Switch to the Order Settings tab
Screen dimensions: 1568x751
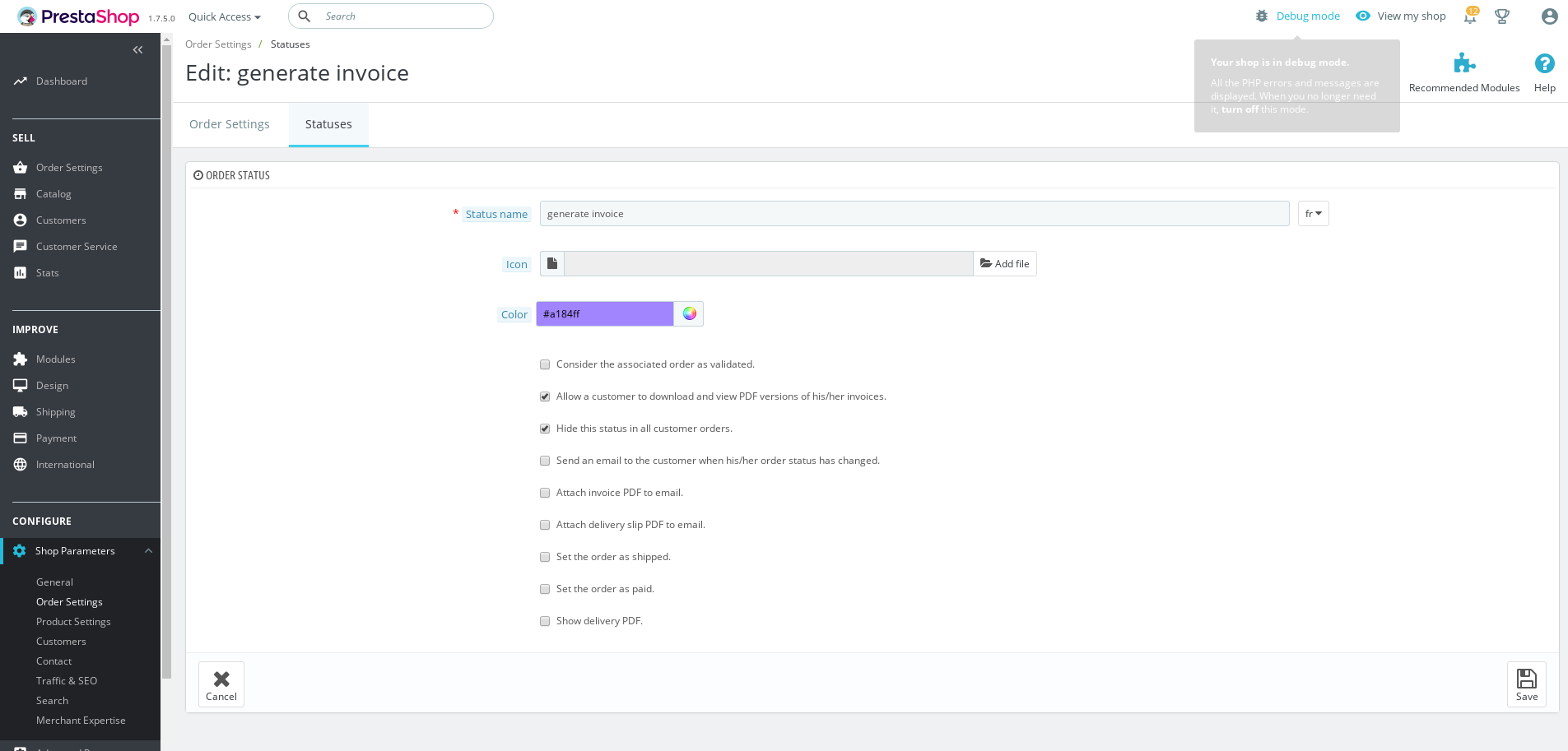point(229,123)
